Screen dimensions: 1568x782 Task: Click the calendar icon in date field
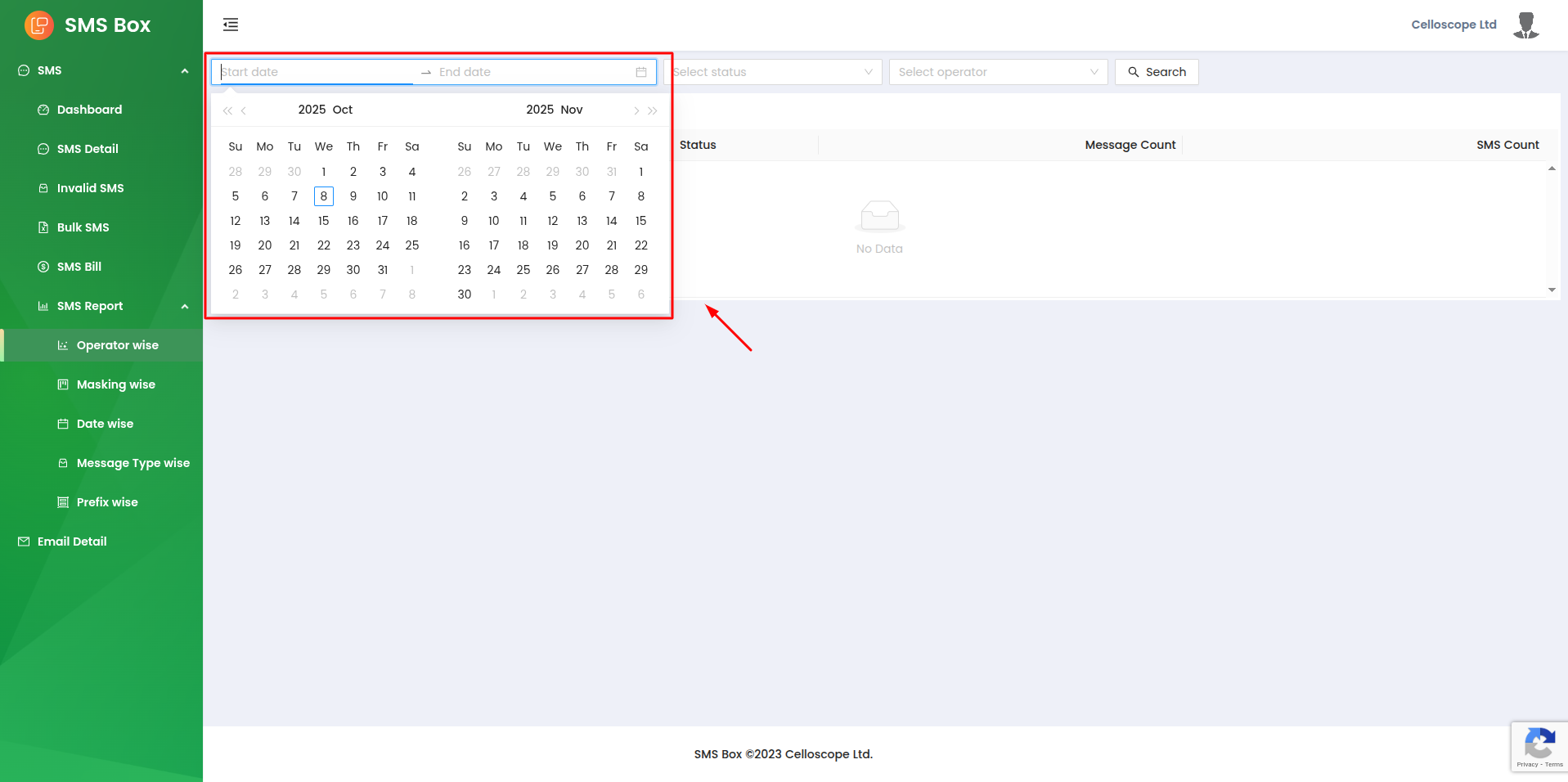pyautogui.click(x=641, y=72)
